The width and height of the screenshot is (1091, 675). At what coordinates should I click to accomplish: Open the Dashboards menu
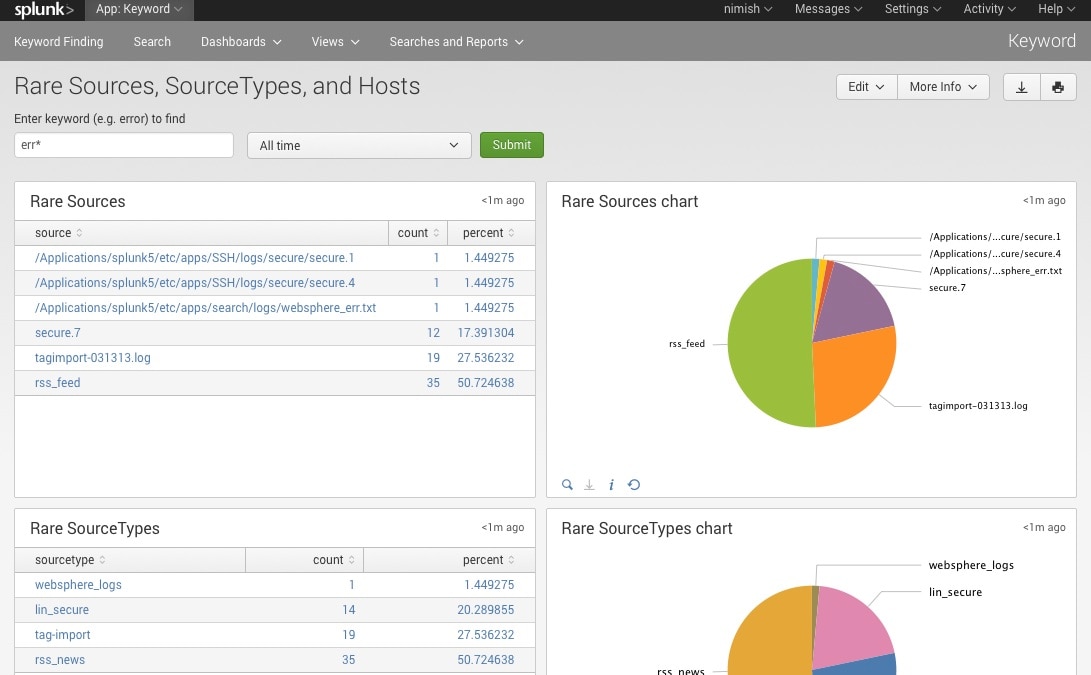coord(241,42)
